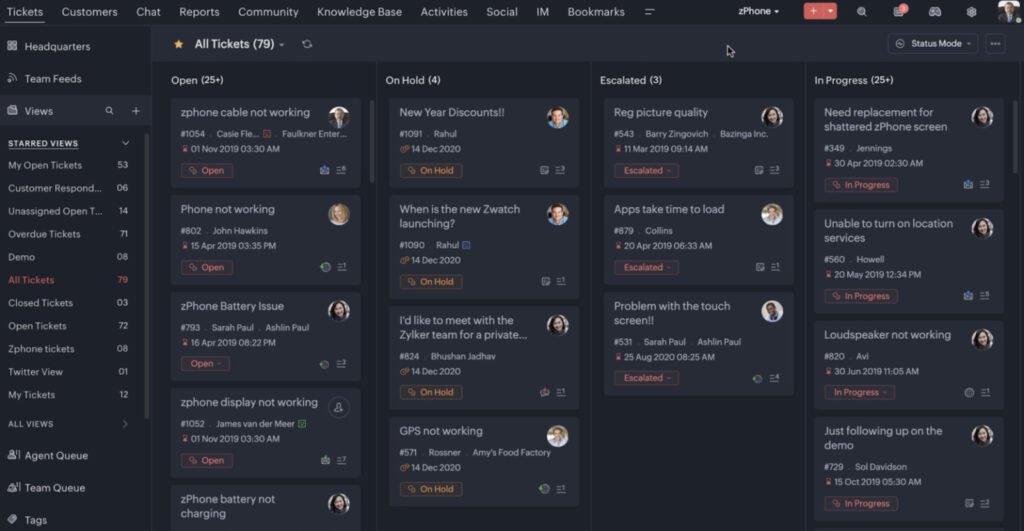Open the zPhone department dropdown
The width and height of the screenshot is (1024, 531).
click(758, 11)
